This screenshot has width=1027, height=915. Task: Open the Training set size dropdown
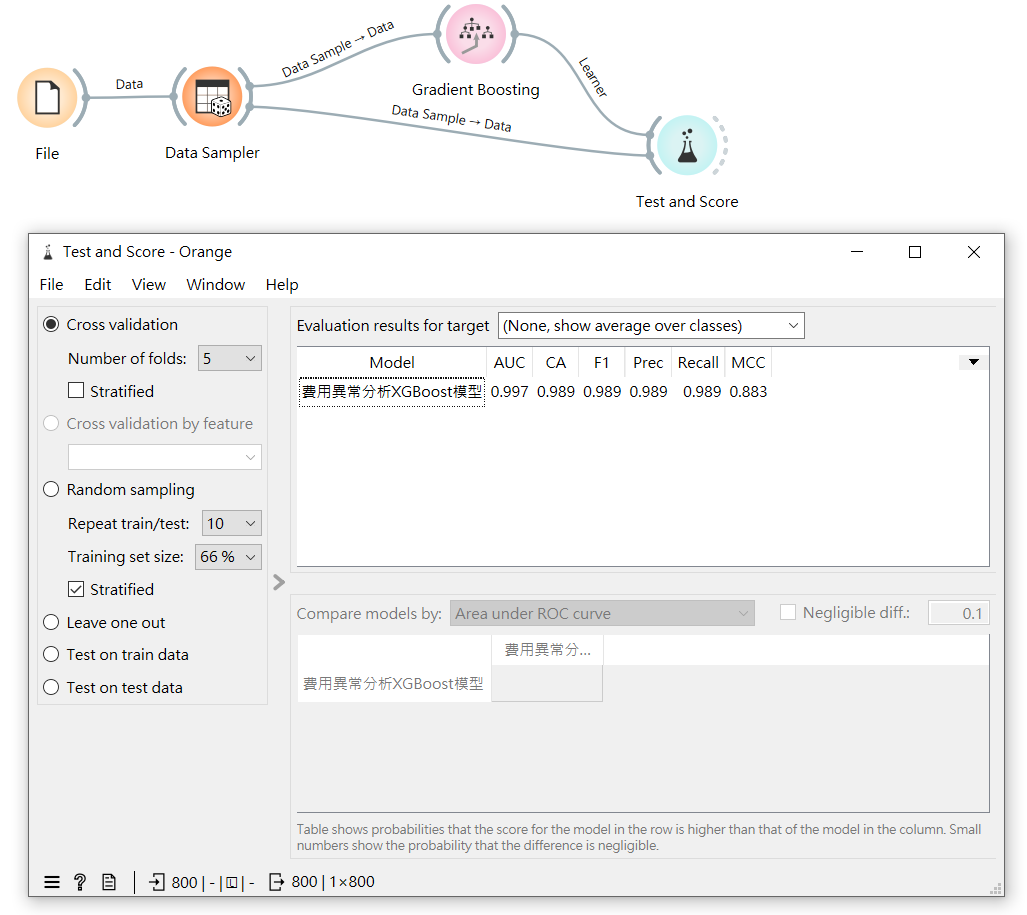229,556
